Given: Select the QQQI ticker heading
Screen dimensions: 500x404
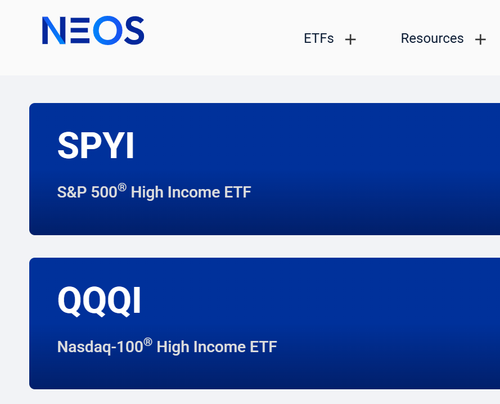Looking at the screenshot, I should pyautogui.click(x=99, y=300).
